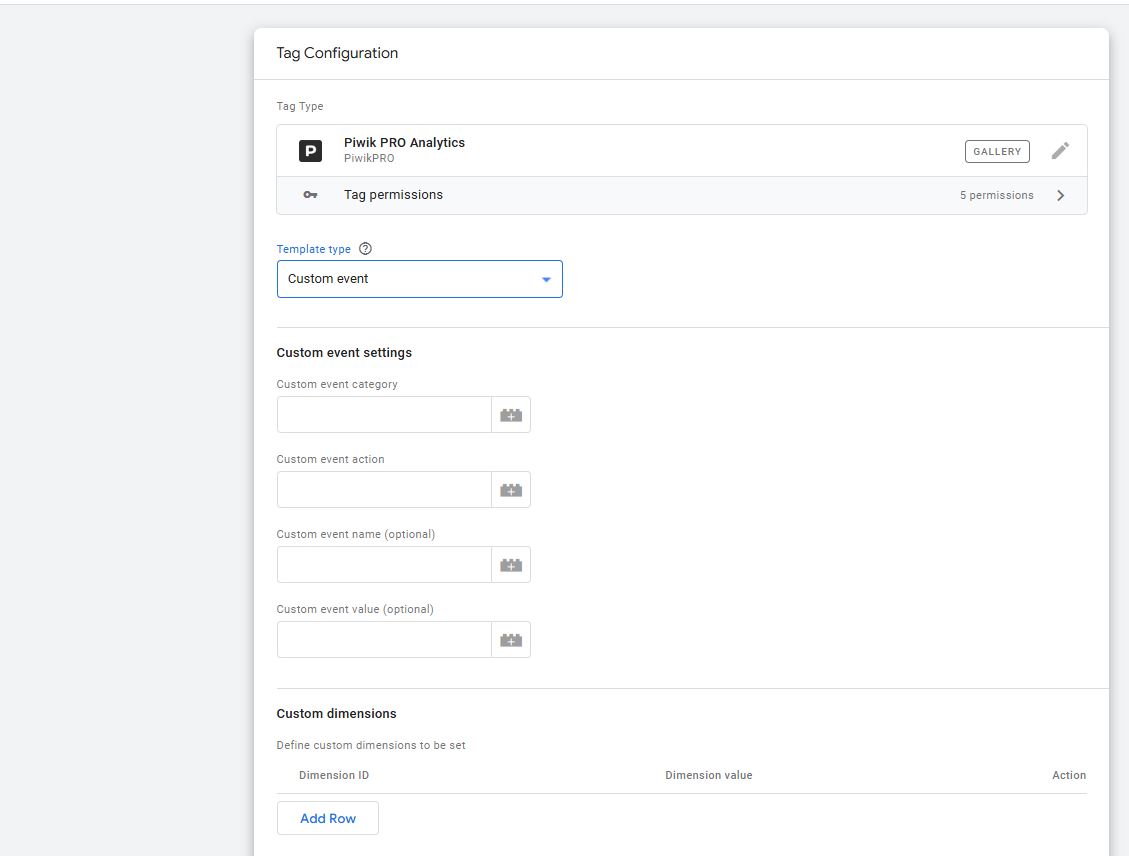Open variable picker for Custom event action
The image size is (1129, 856).
[x=510, y=489]
